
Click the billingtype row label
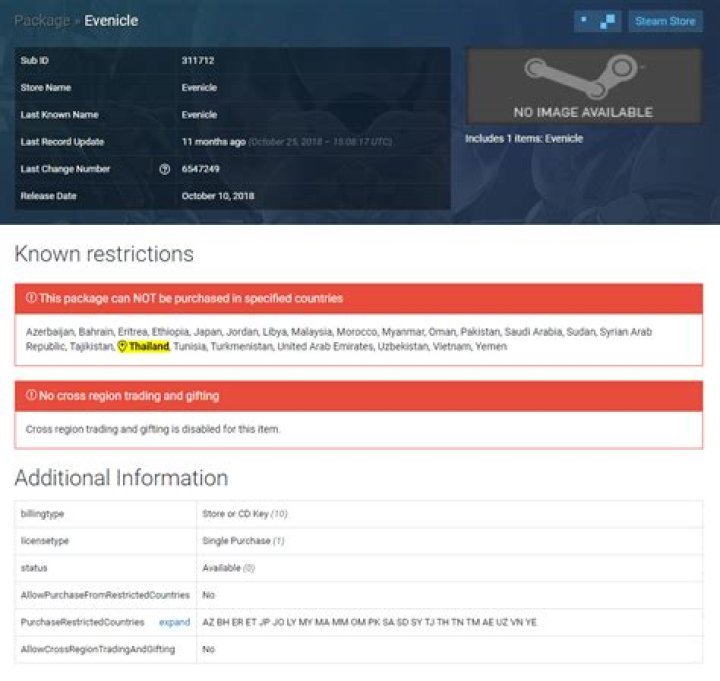click(x=42, y=514)
